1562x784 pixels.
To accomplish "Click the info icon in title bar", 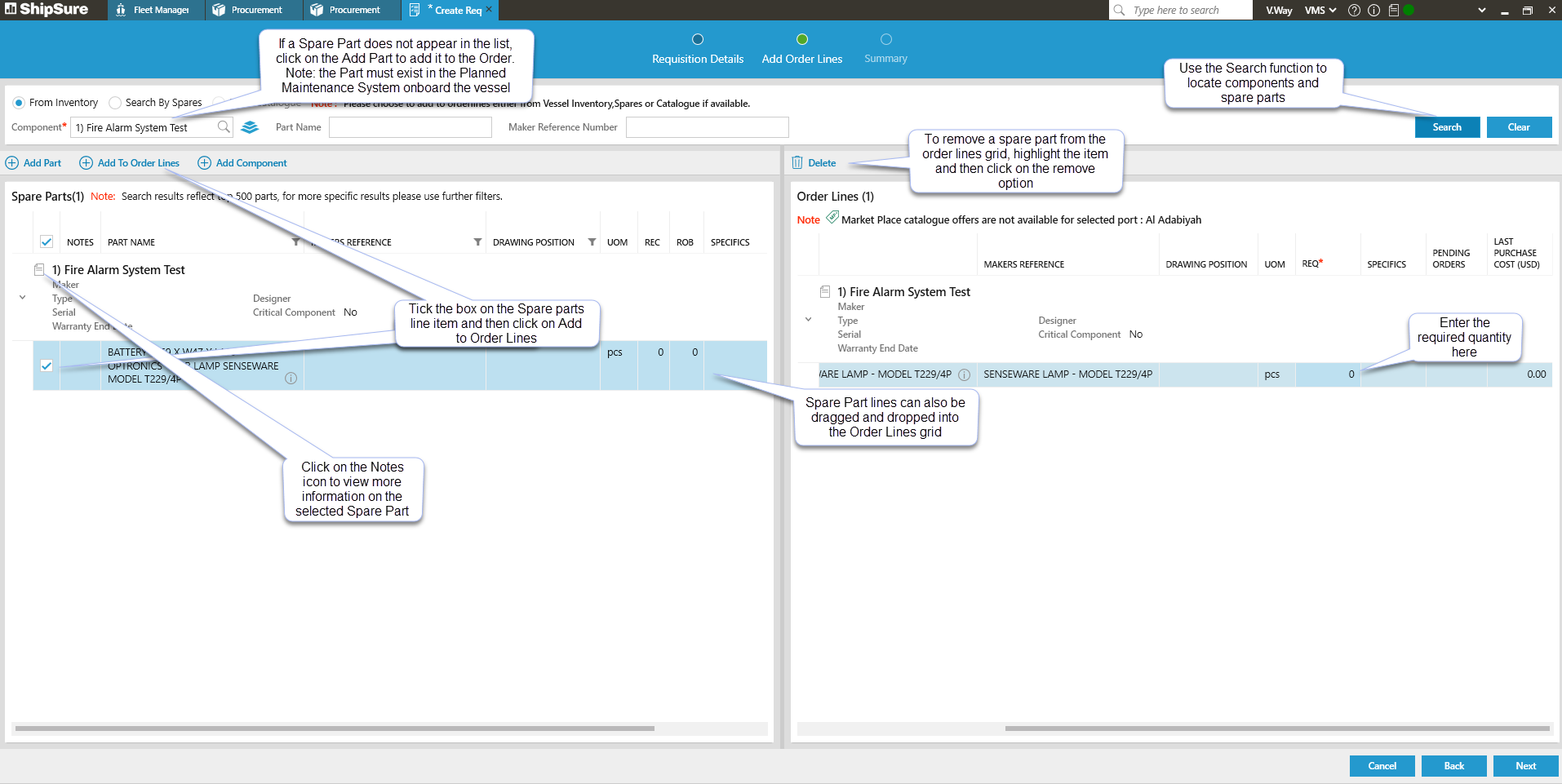I will click(x=1373, y=11).
